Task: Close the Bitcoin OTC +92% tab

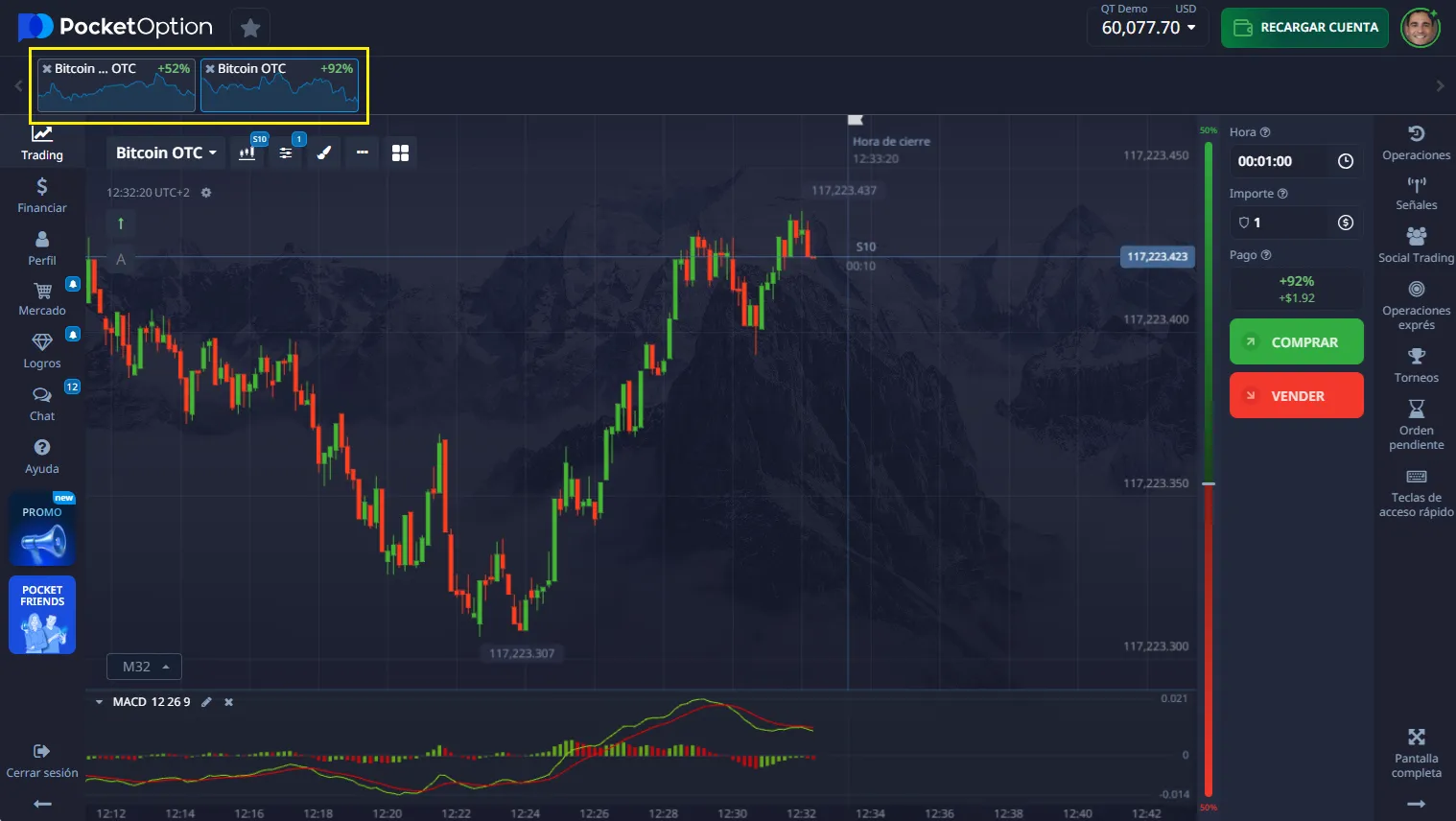Action: click(x=210, y=69)
